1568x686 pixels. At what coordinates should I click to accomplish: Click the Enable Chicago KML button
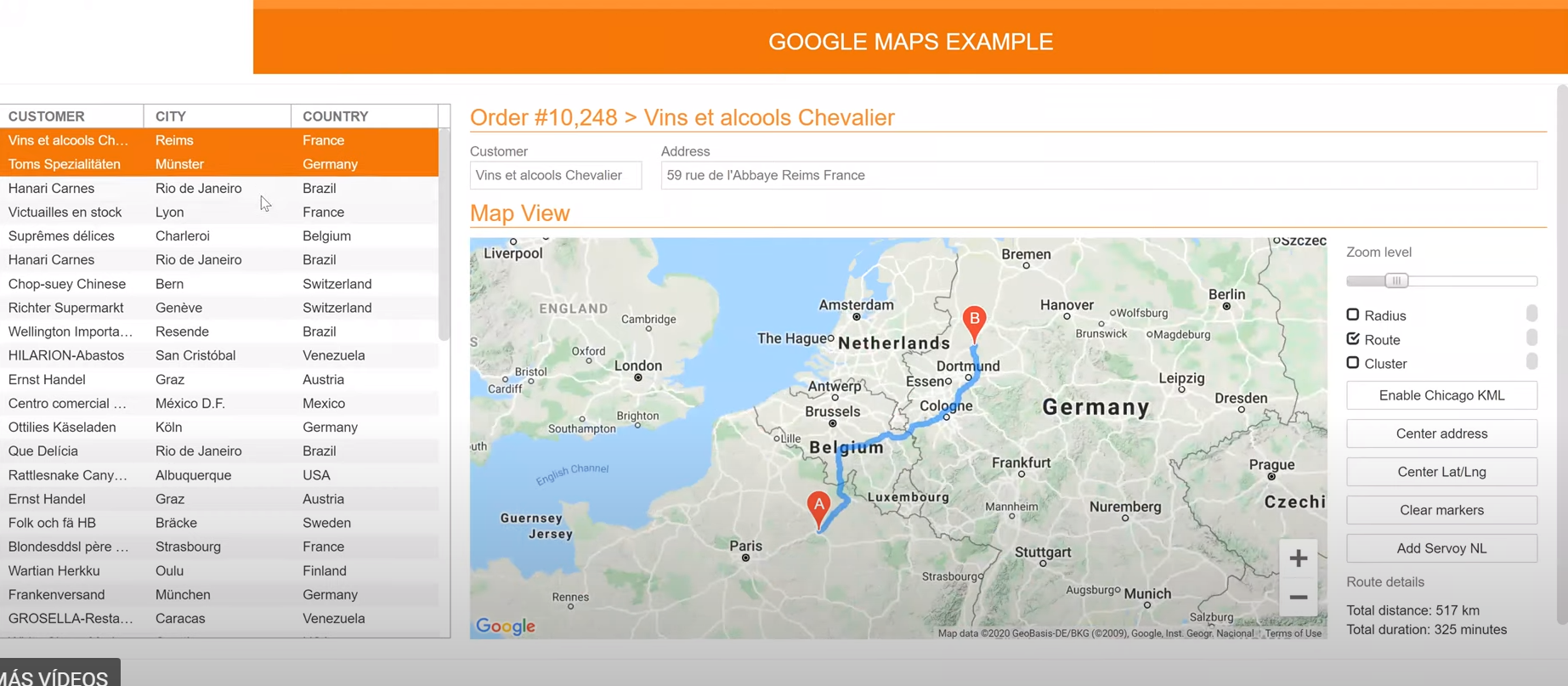pyautogui.click(x=1441, y=394)
